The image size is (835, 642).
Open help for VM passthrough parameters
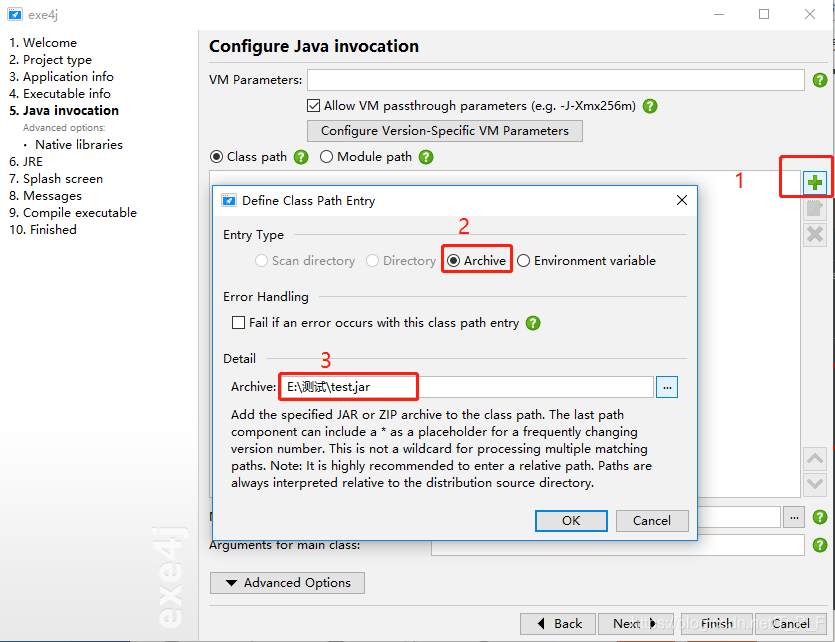650,106
